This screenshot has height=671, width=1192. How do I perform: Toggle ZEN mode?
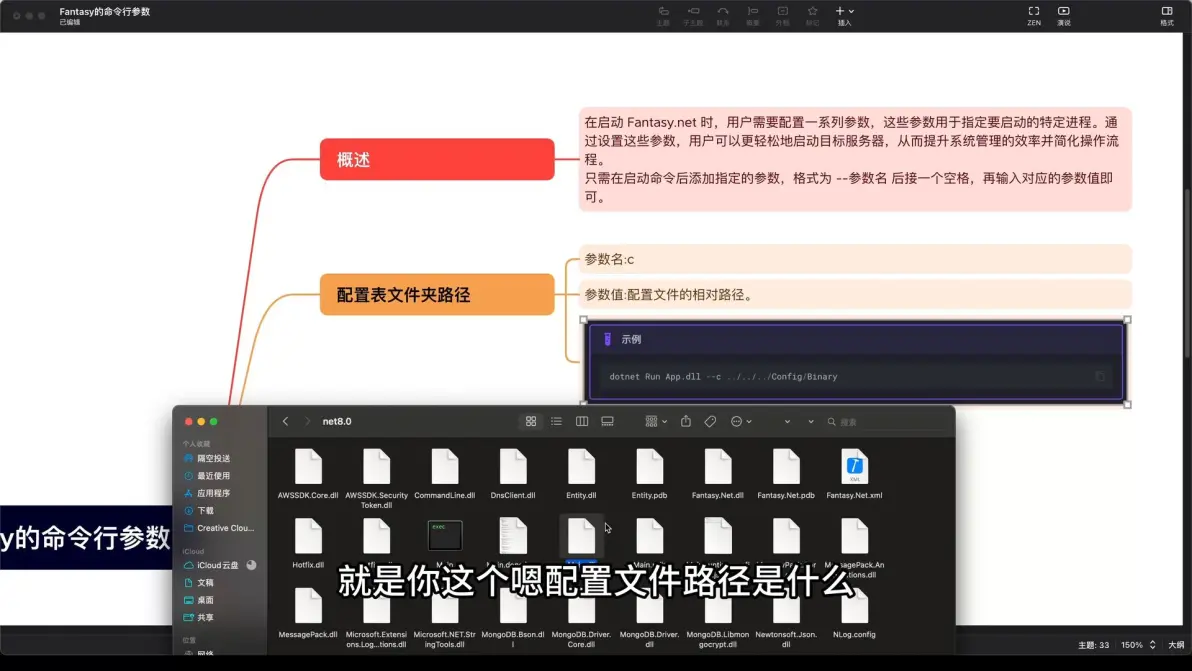1034,15
